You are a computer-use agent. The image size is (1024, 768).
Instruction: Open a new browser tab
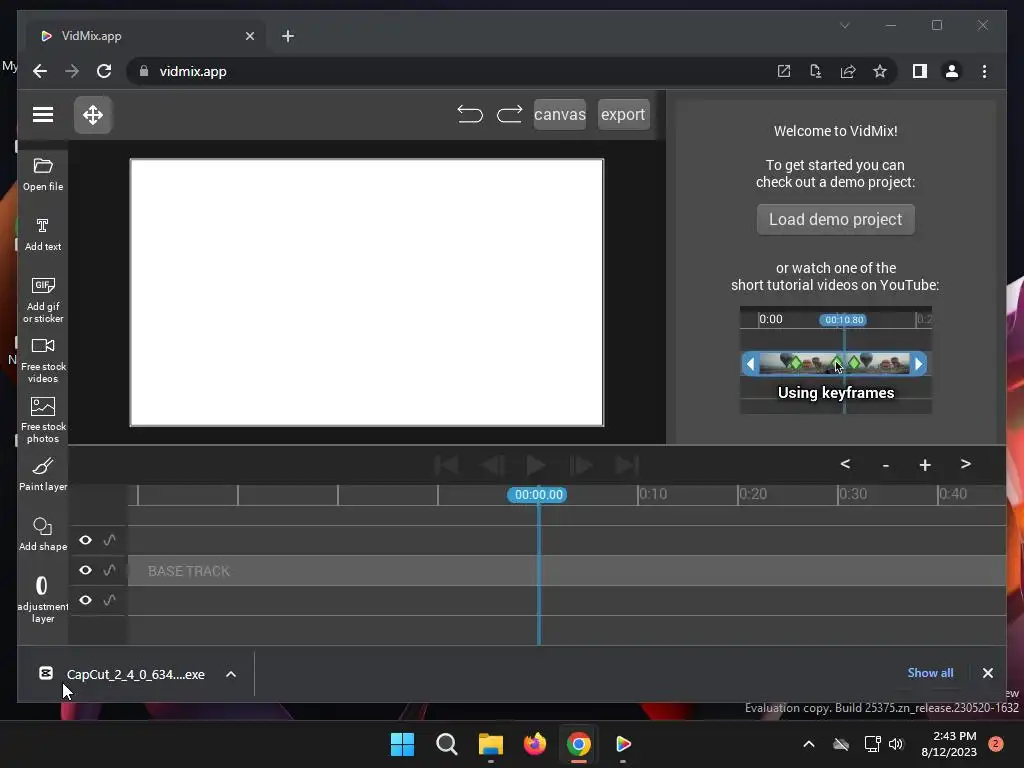pyautogui.click(x=288, y=36)
